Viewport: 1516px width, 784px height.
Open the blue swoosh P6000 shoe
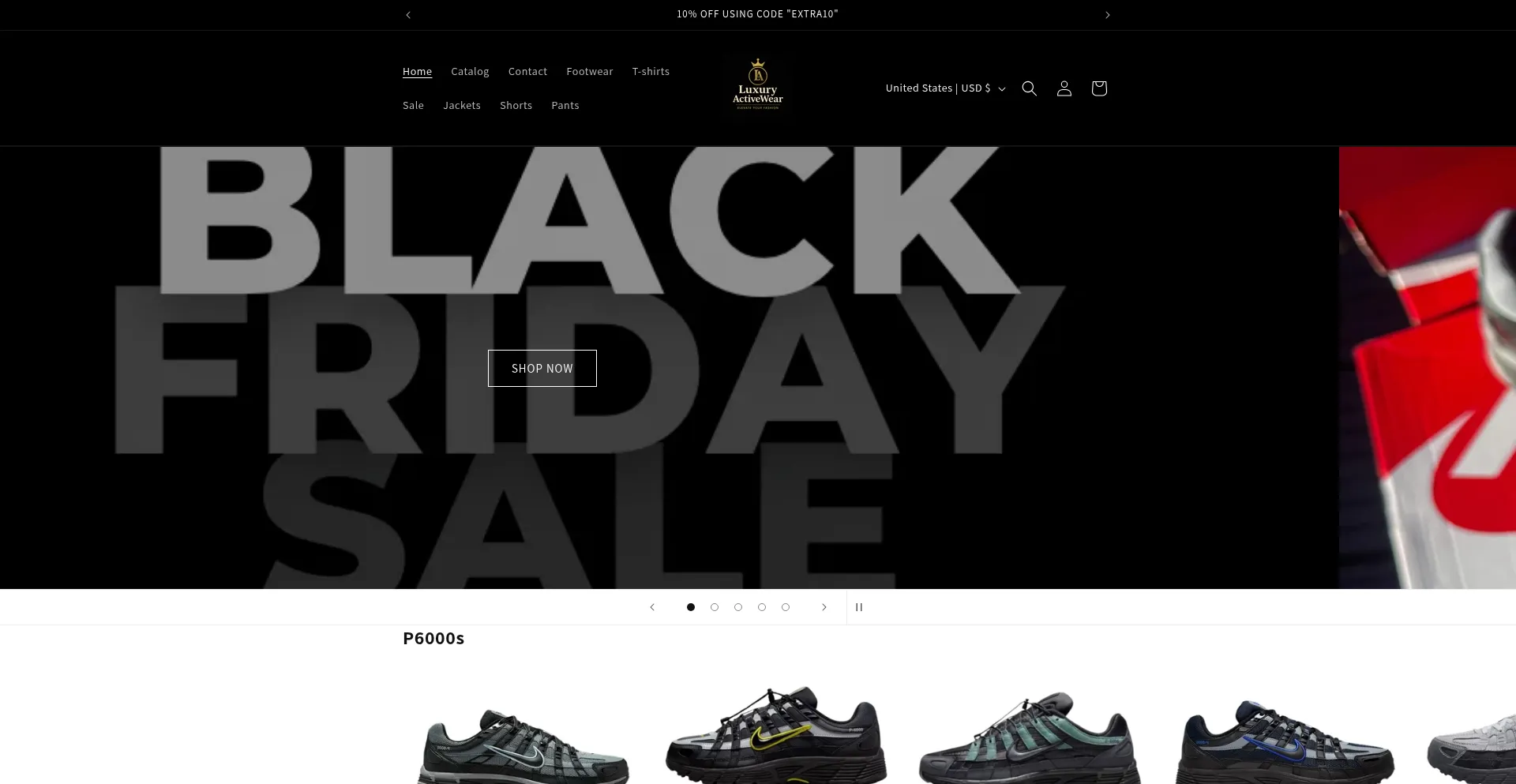[x=1285, y=739]
